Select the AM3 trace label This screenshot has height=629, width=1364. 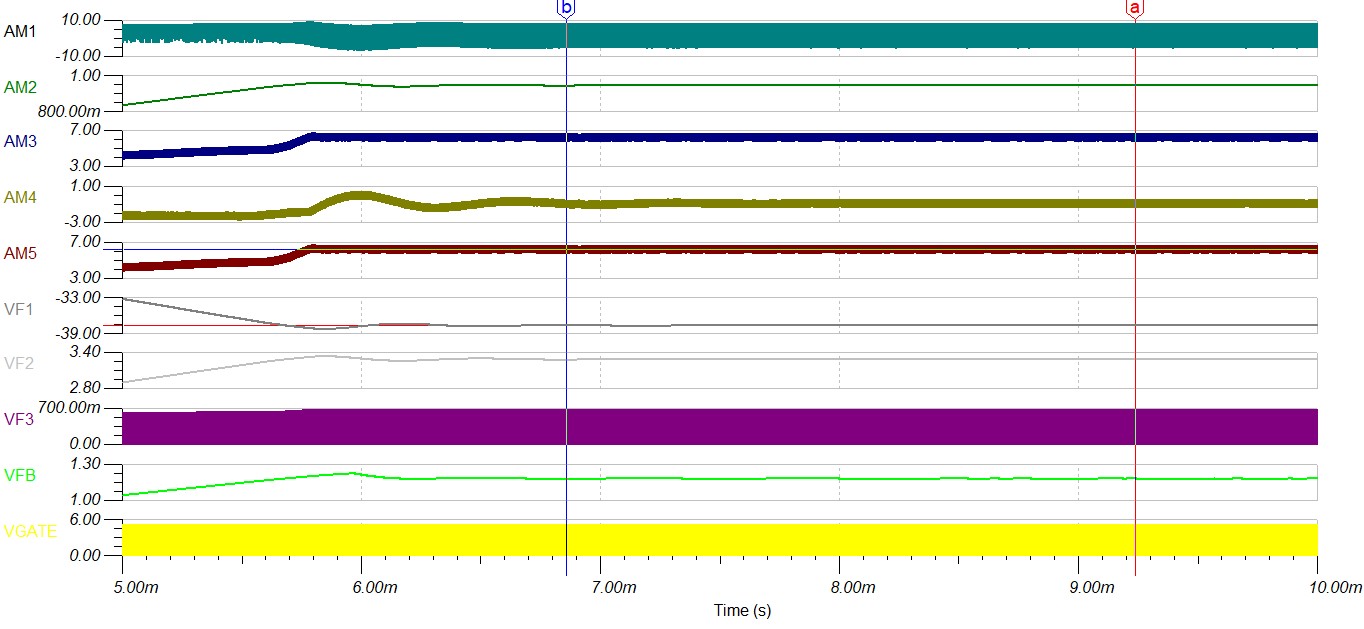tap(21, 143)
